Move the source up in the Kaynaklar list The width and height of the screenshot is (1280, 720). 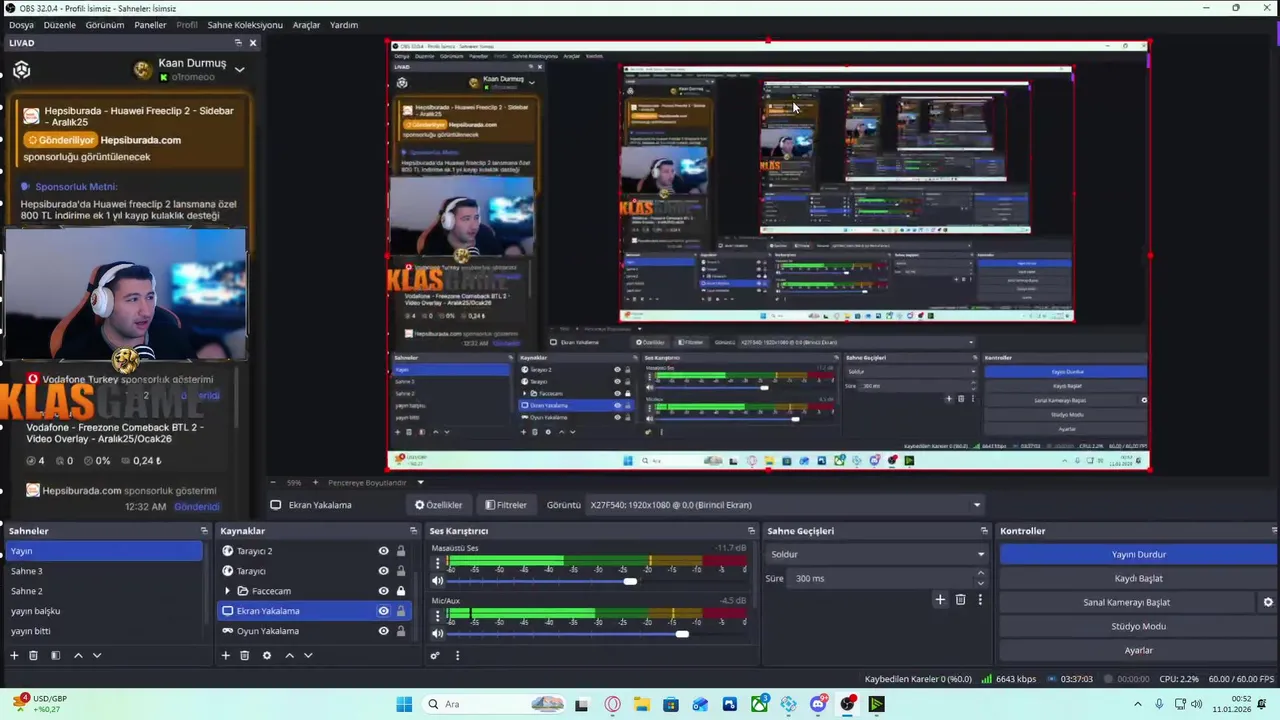click(x=289, y=655)
